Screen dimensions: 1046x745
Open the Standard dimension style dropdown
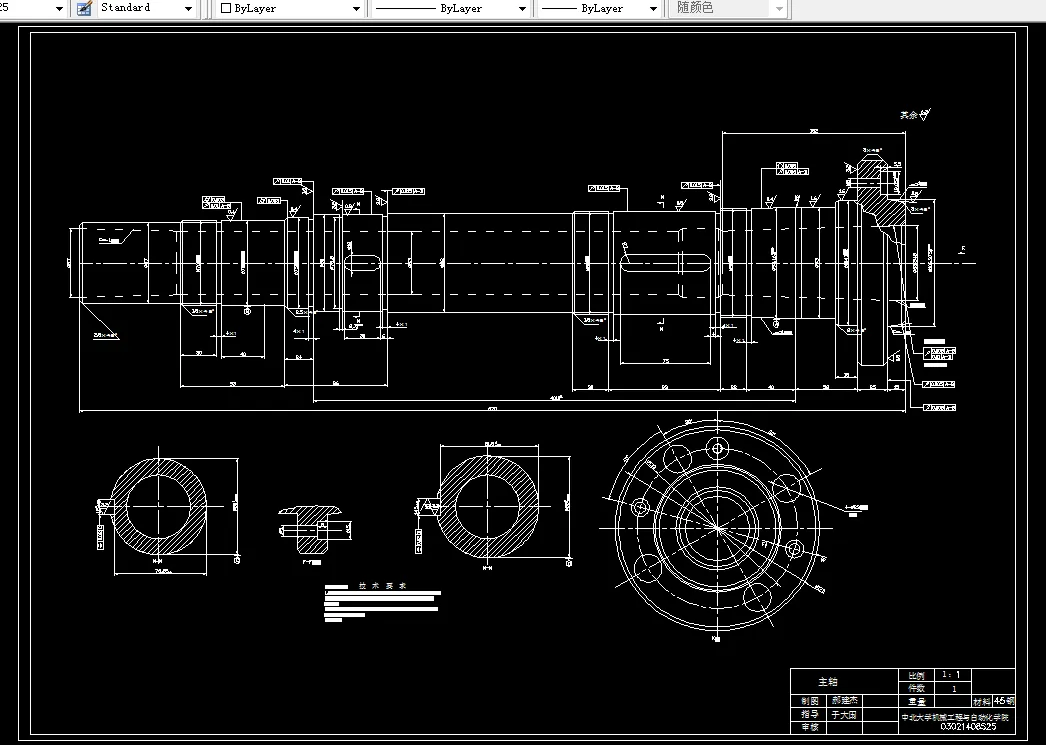[x=147, y=8]
